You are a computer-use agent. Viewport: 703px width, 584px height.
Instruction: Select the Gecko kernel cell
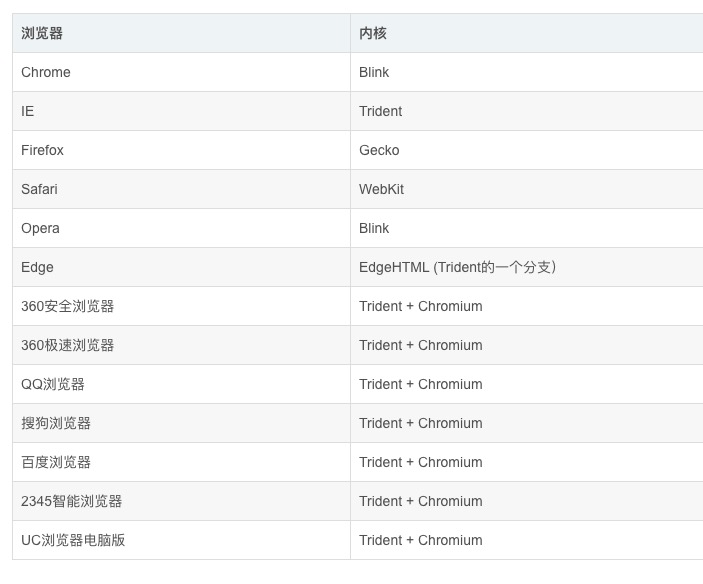tap(379, 150)
